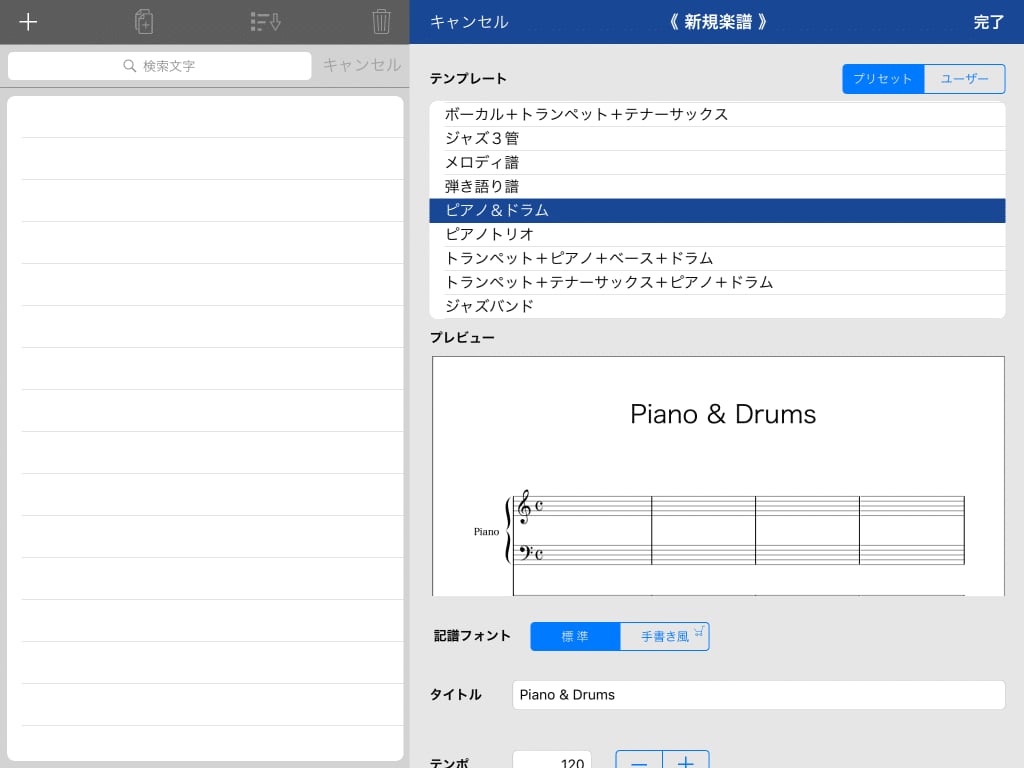Select 手書き風 notation font option
Image resolution: width=1024 pixels, height=768 pixels.
(665, 636)
